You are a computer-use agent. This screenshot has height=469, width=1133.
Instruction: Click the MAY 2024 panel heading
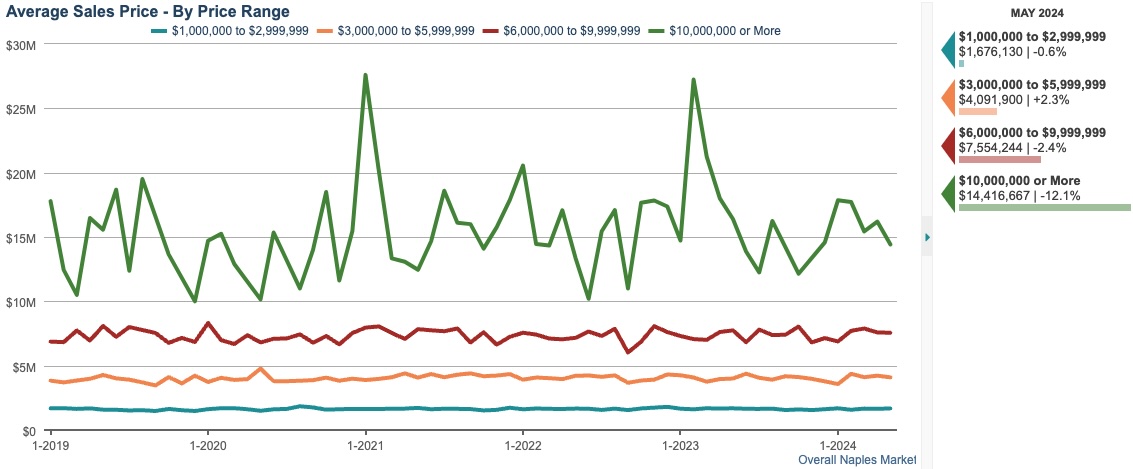pos(1037,13)
